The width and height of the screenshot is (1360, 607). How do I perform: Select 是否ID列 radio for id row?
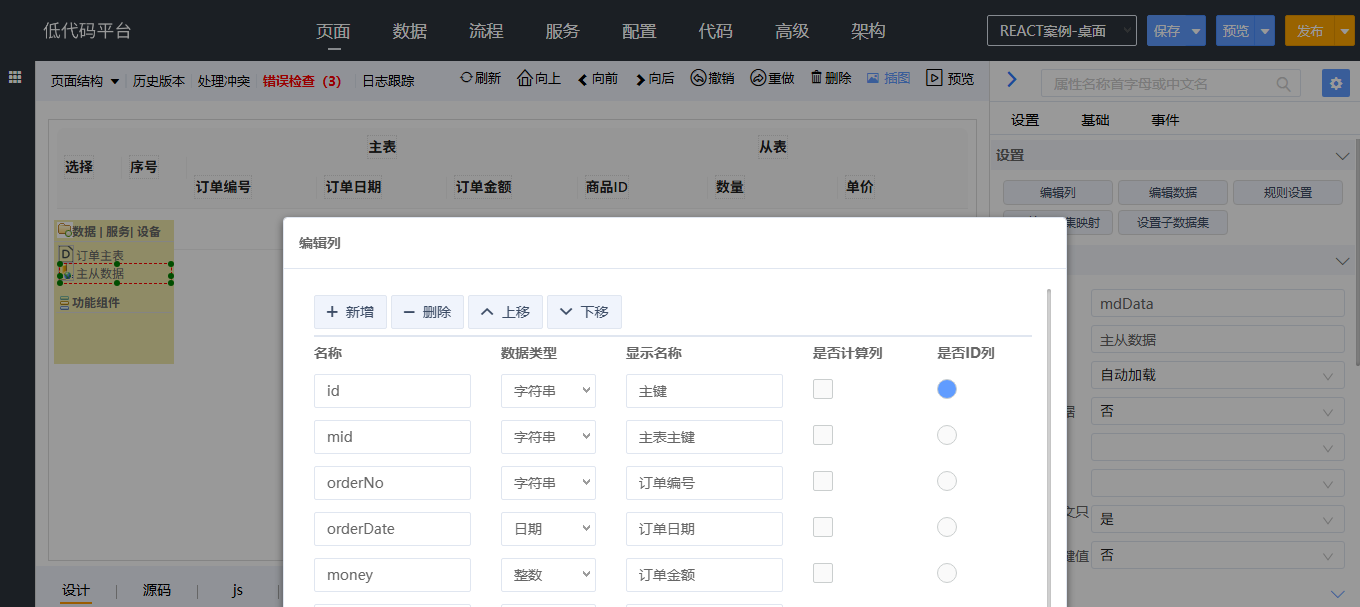pos(947,389)
